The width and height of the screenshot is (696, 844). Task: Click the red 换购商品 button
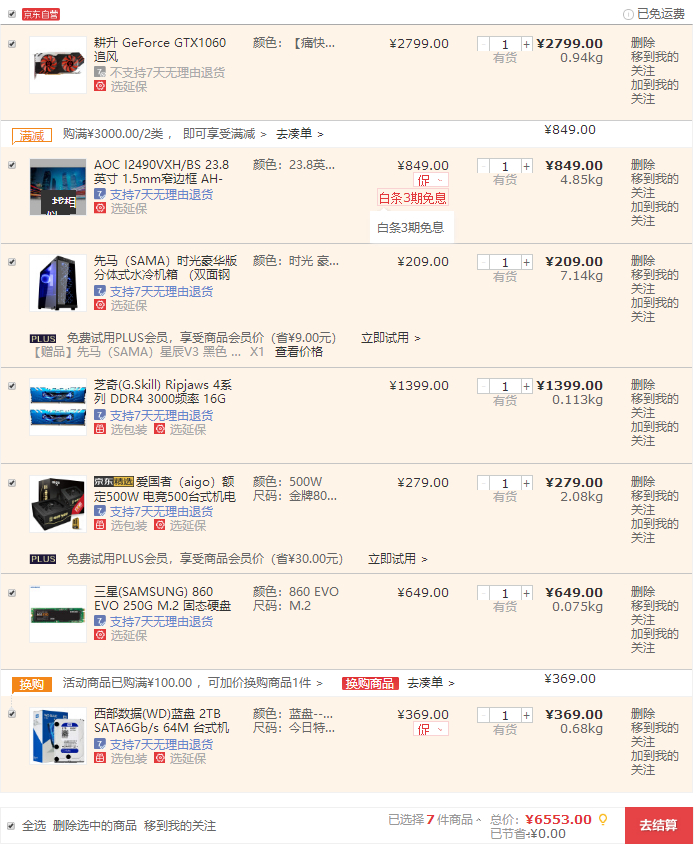(x=370, y=683)
